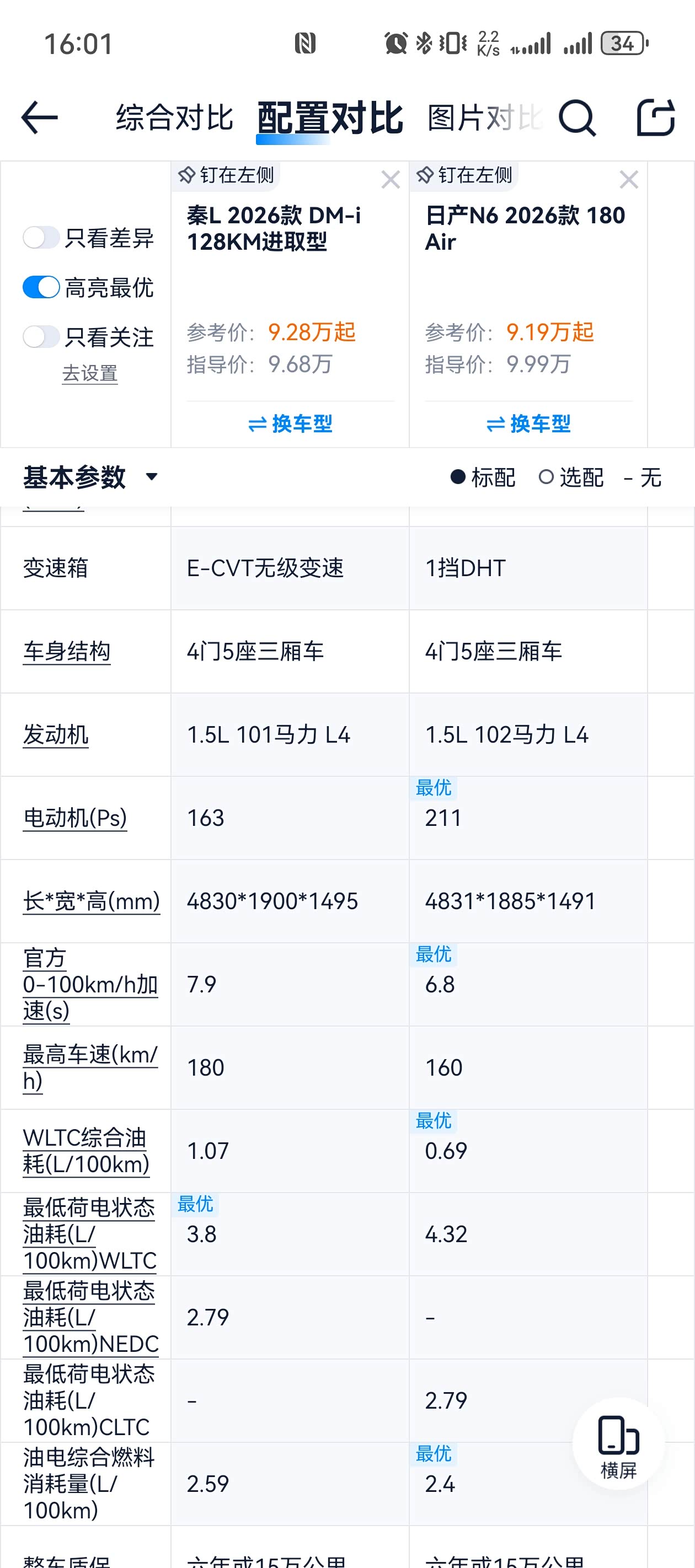Image resolution: width=695 pixels, height=1568 pixels.
Task: Expand 基本参数 section dropdown
Action: coord(152,476)
